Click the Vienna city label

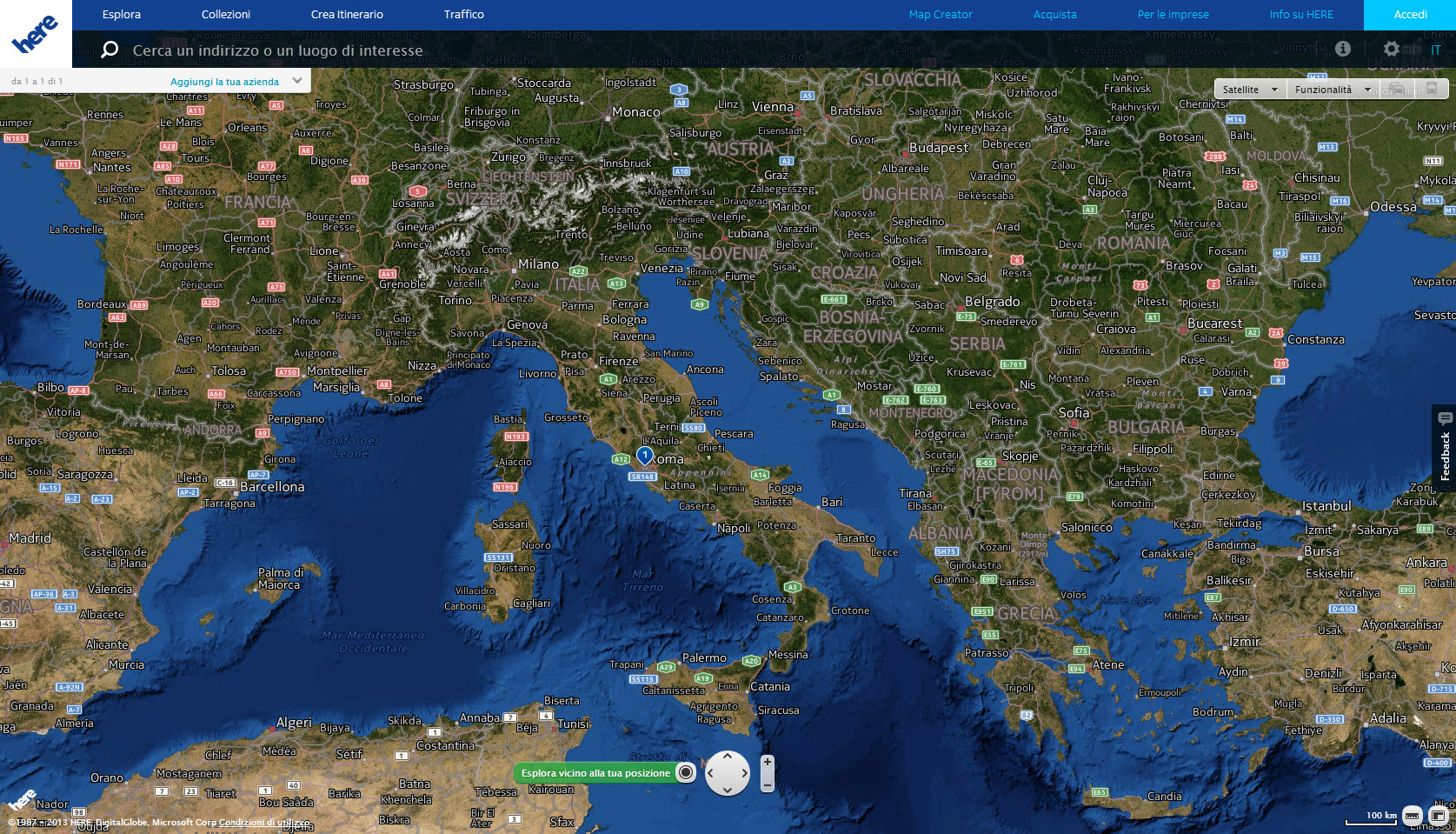[x=773, y=107]
